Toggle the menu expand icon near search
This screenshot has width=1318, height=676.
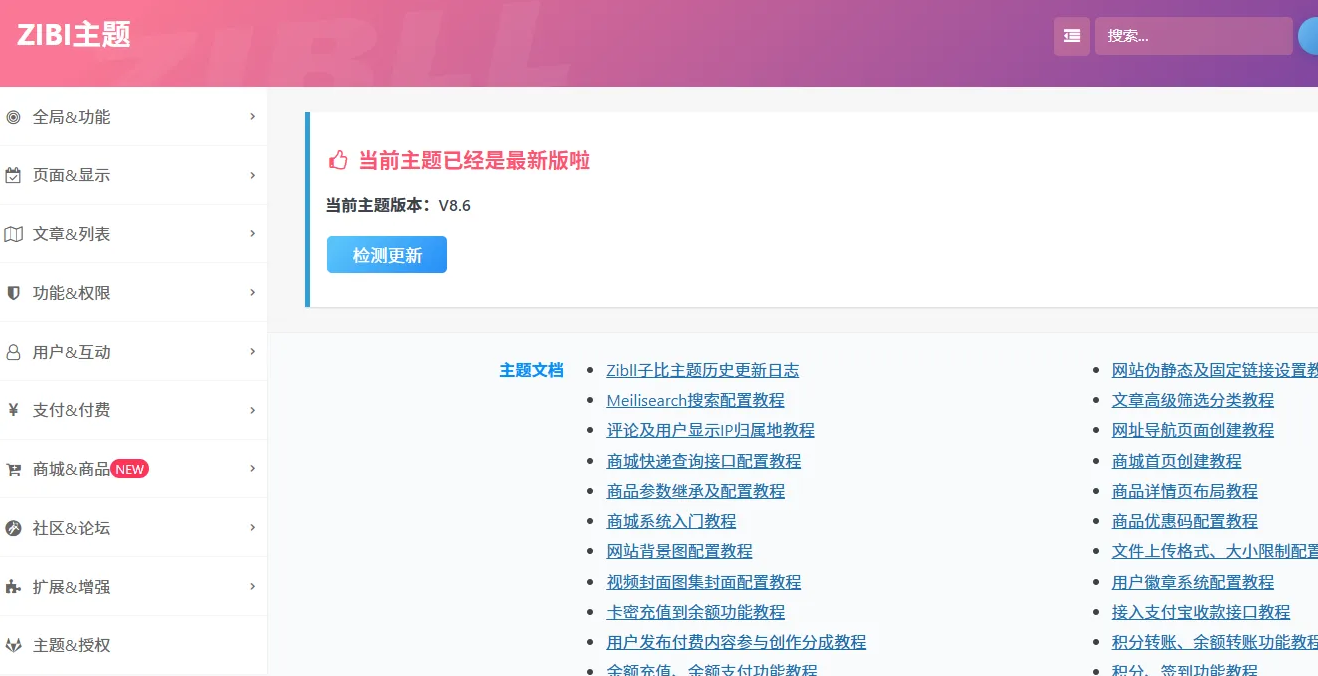1071,36
